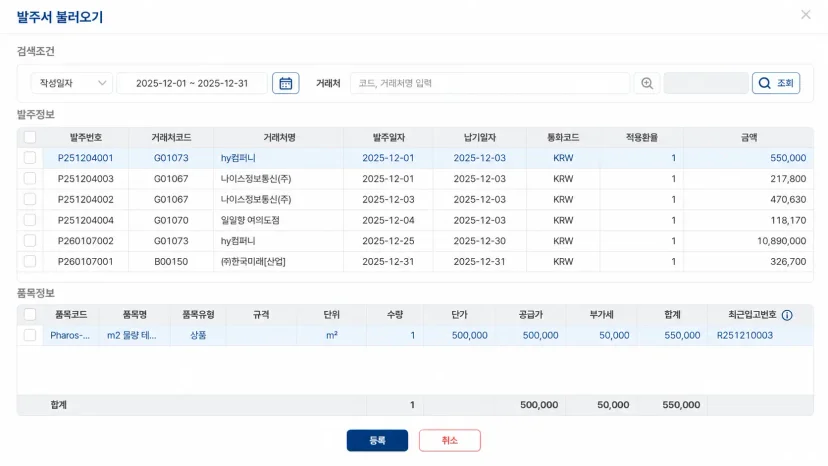Click the 단가 column header
828x466 pixels.
459,315
